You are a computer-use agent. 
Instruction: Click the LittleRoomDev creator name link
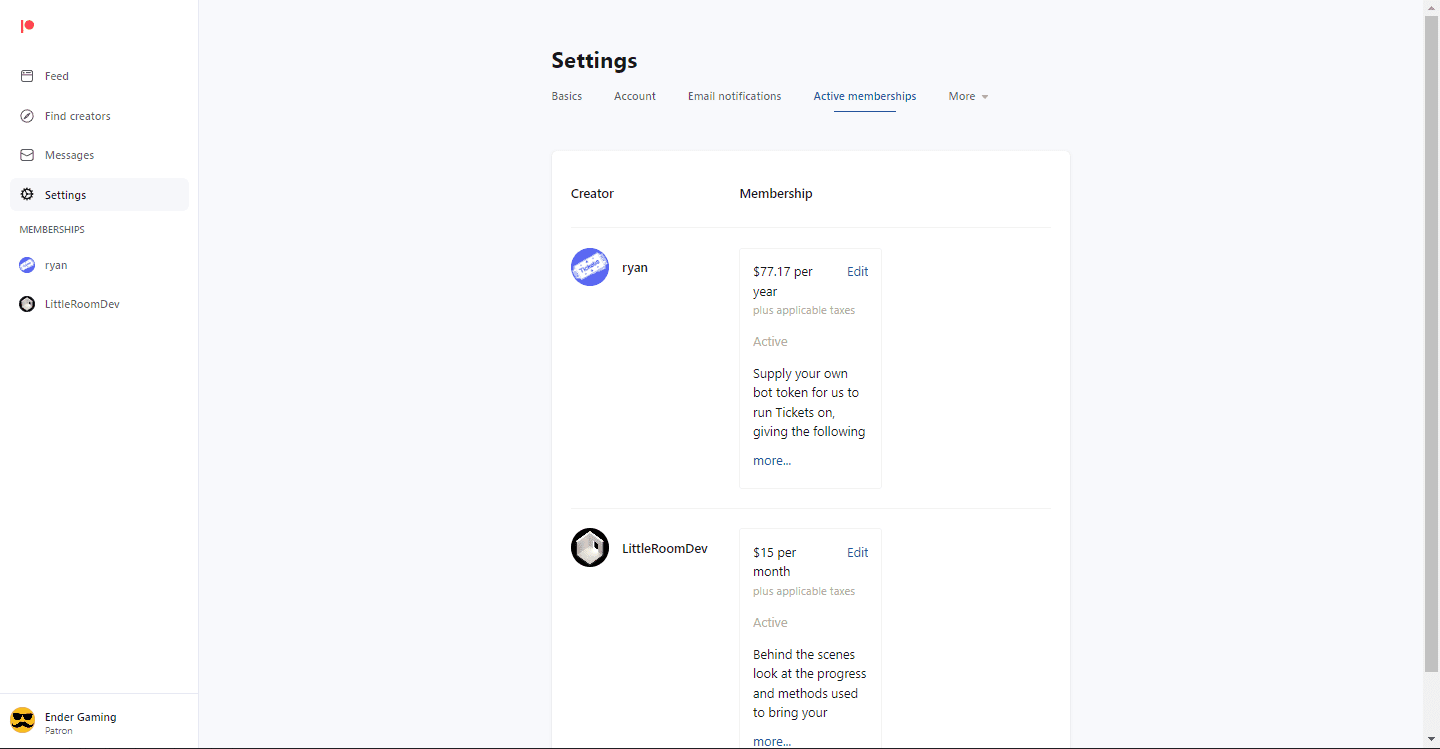coord(664,548)
